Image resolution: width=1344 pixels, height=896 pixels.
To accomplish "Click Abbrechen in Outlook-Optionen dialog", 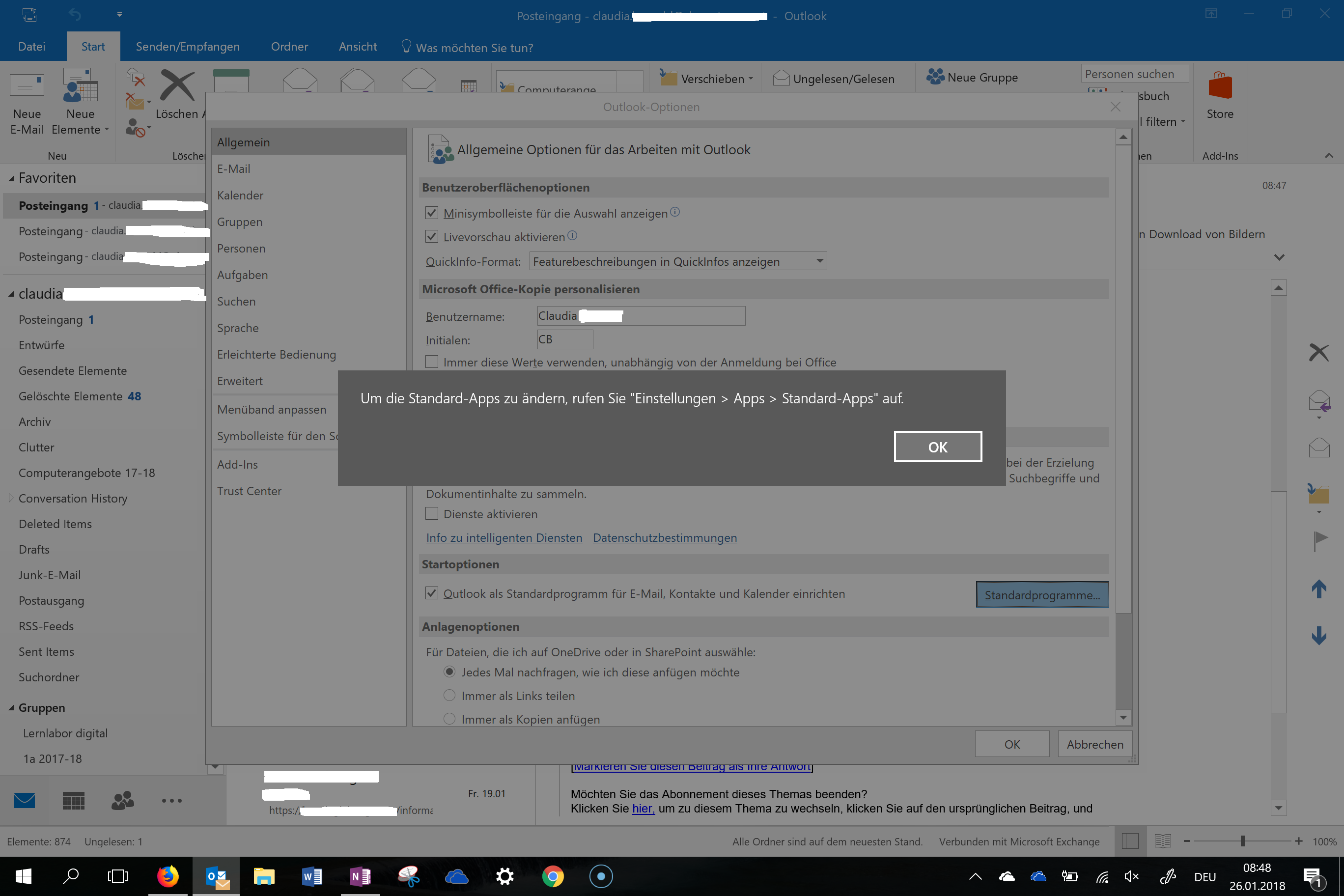I will click(x=1094, y=744).
